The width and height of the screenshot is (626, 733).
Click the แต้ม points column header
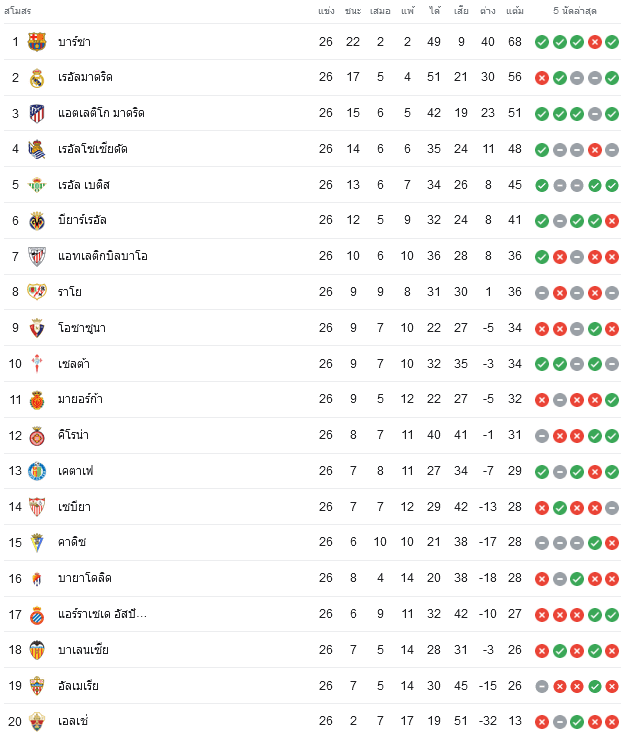coord(515,11)
